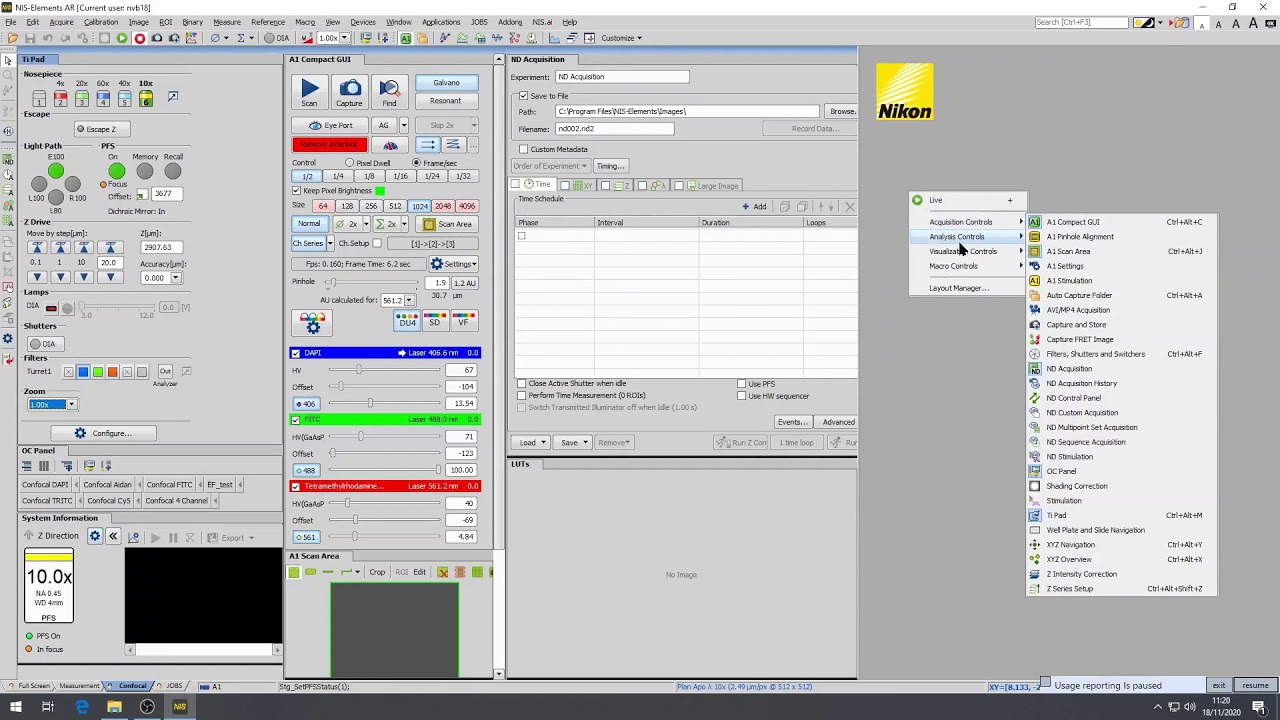Open the Save dropdown in ND Acquisition

click(x=574, y=442)
